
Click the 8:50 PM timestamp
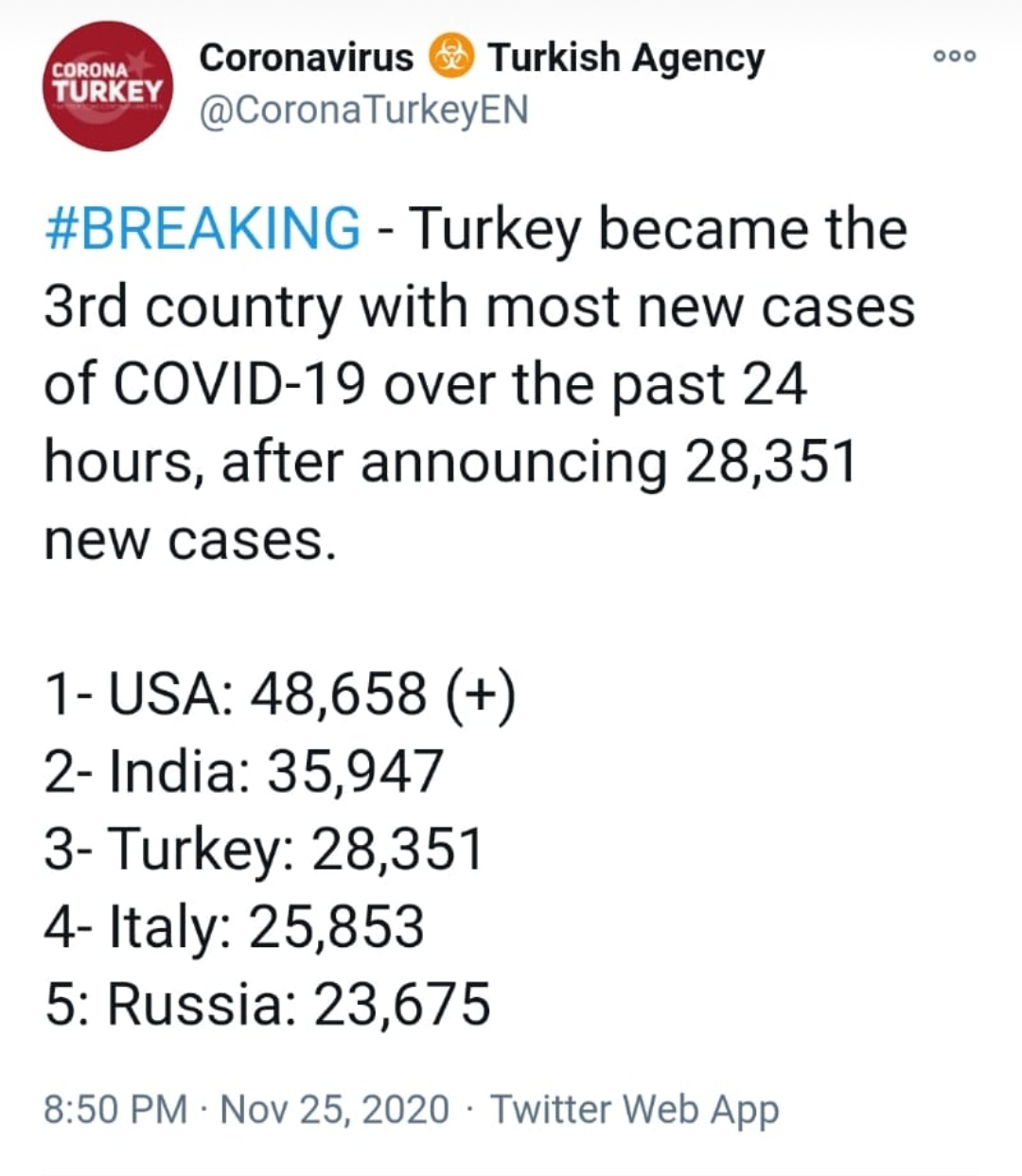115,1108
